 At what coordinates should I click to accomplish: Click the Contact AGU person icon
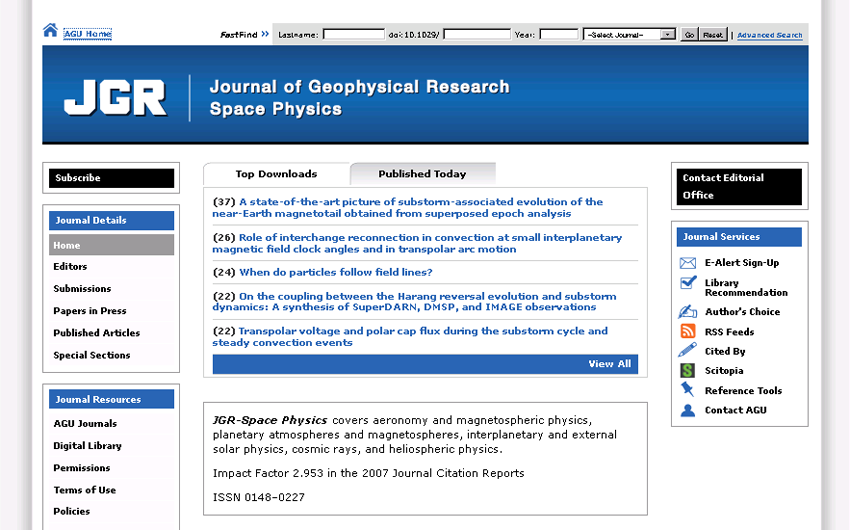[687, 410]
